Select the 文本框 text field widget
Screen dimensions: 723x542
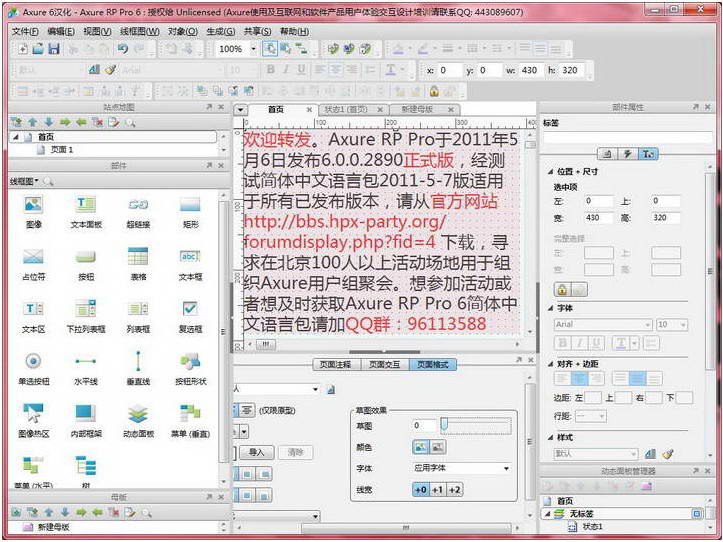tap(190, 264)
